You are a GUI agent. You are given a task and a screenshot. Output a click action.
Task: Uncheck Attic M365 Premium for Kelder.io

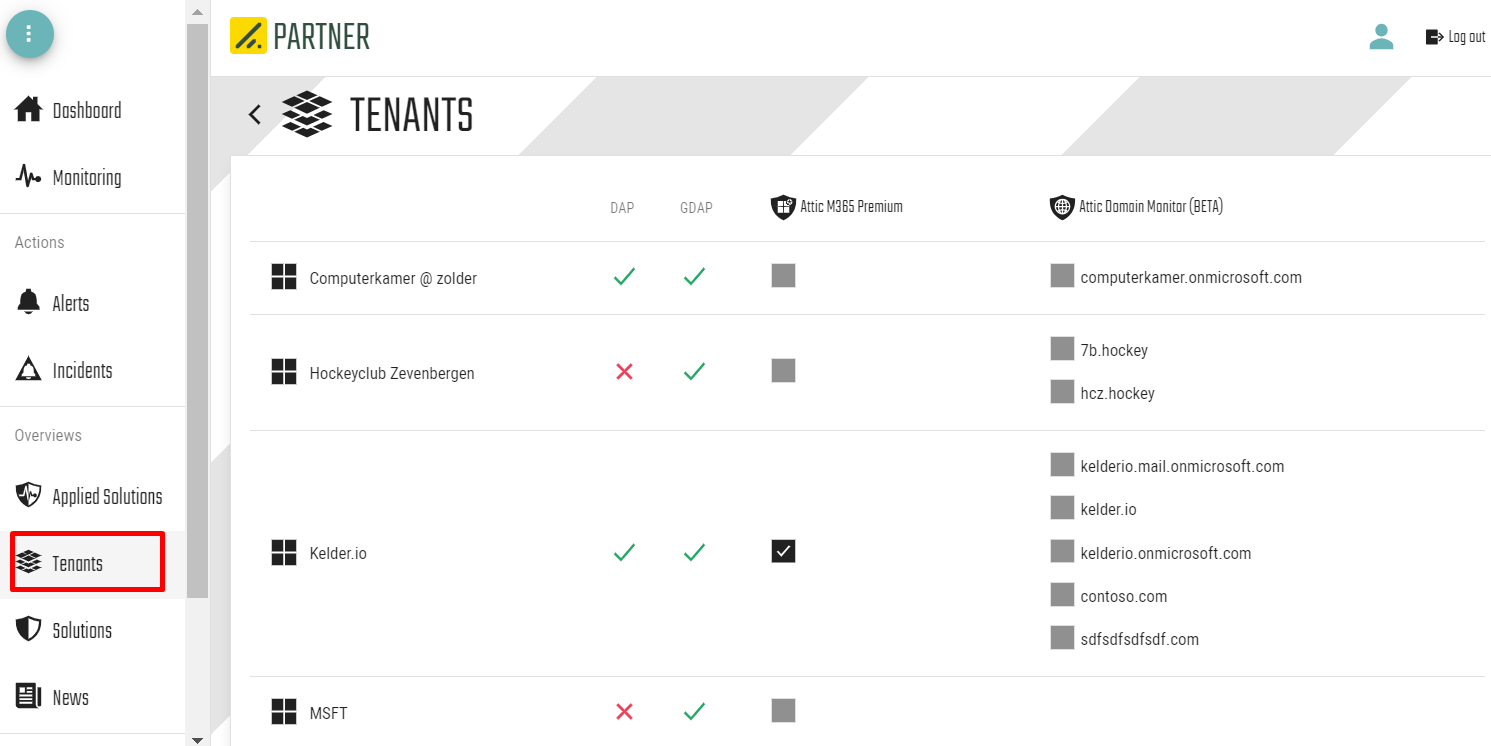[x=783, y=551]
